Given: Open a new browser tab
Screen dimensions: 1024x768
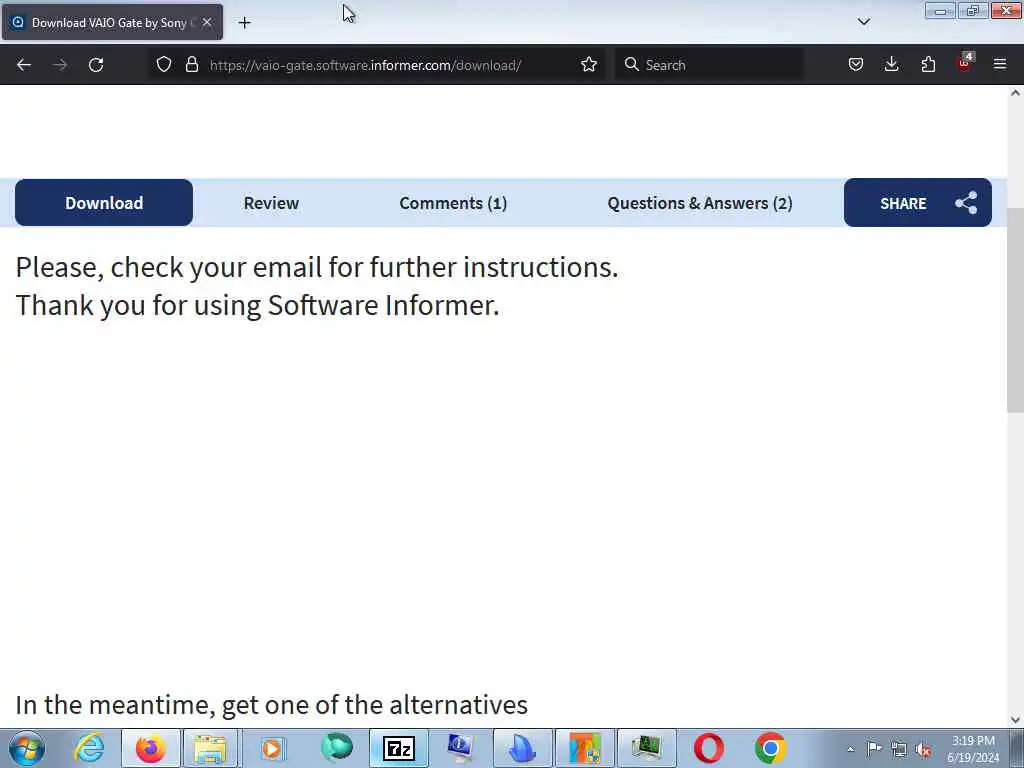Looking at the screenshot, I should click(x=244, y=23).
